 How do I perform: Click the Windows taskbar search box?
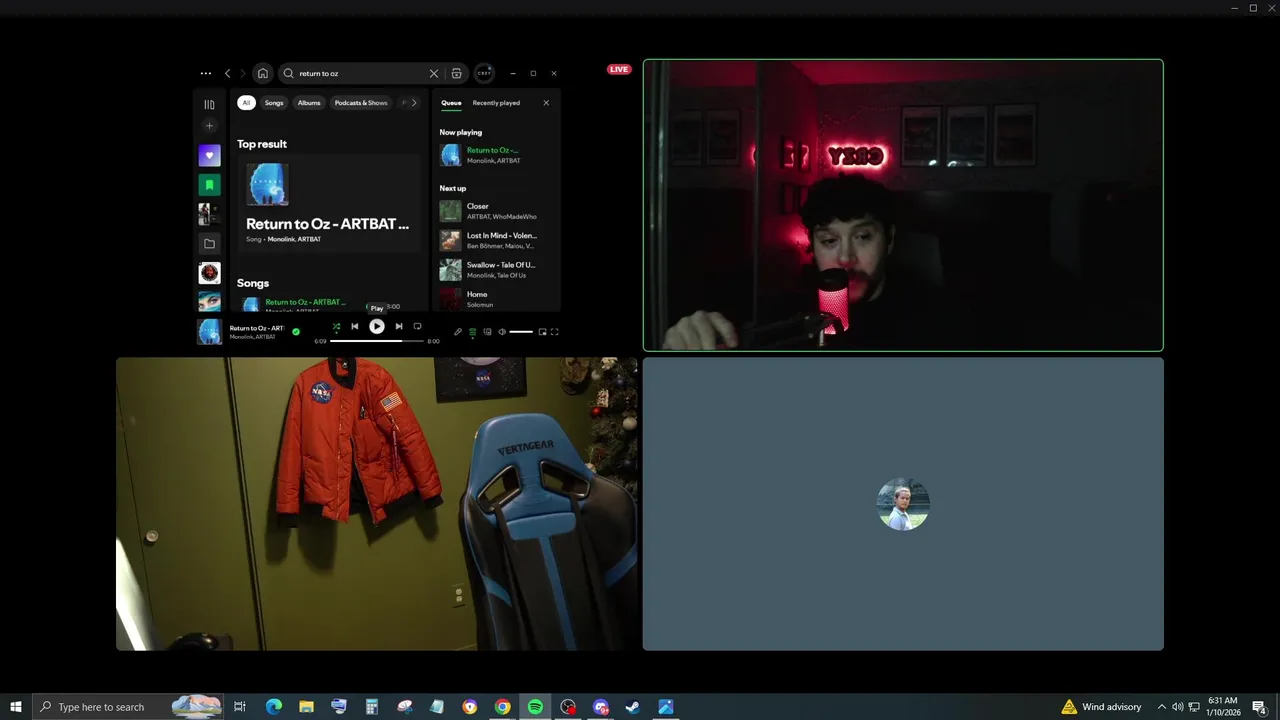tap(128, 707)
